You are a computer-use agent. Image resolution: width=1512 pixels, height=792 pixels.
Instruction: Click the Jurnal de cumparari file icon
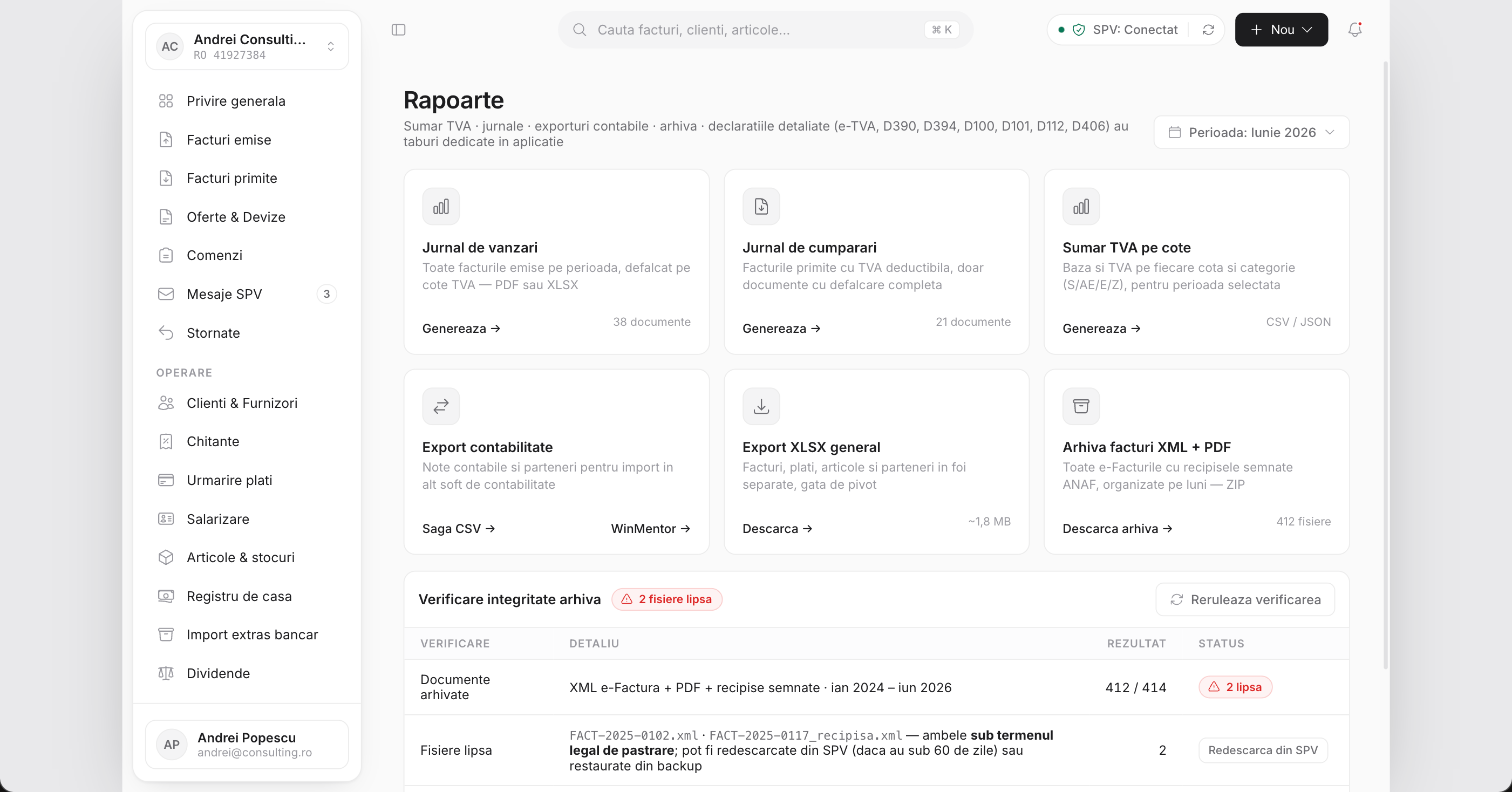click(x=761, y=207)
